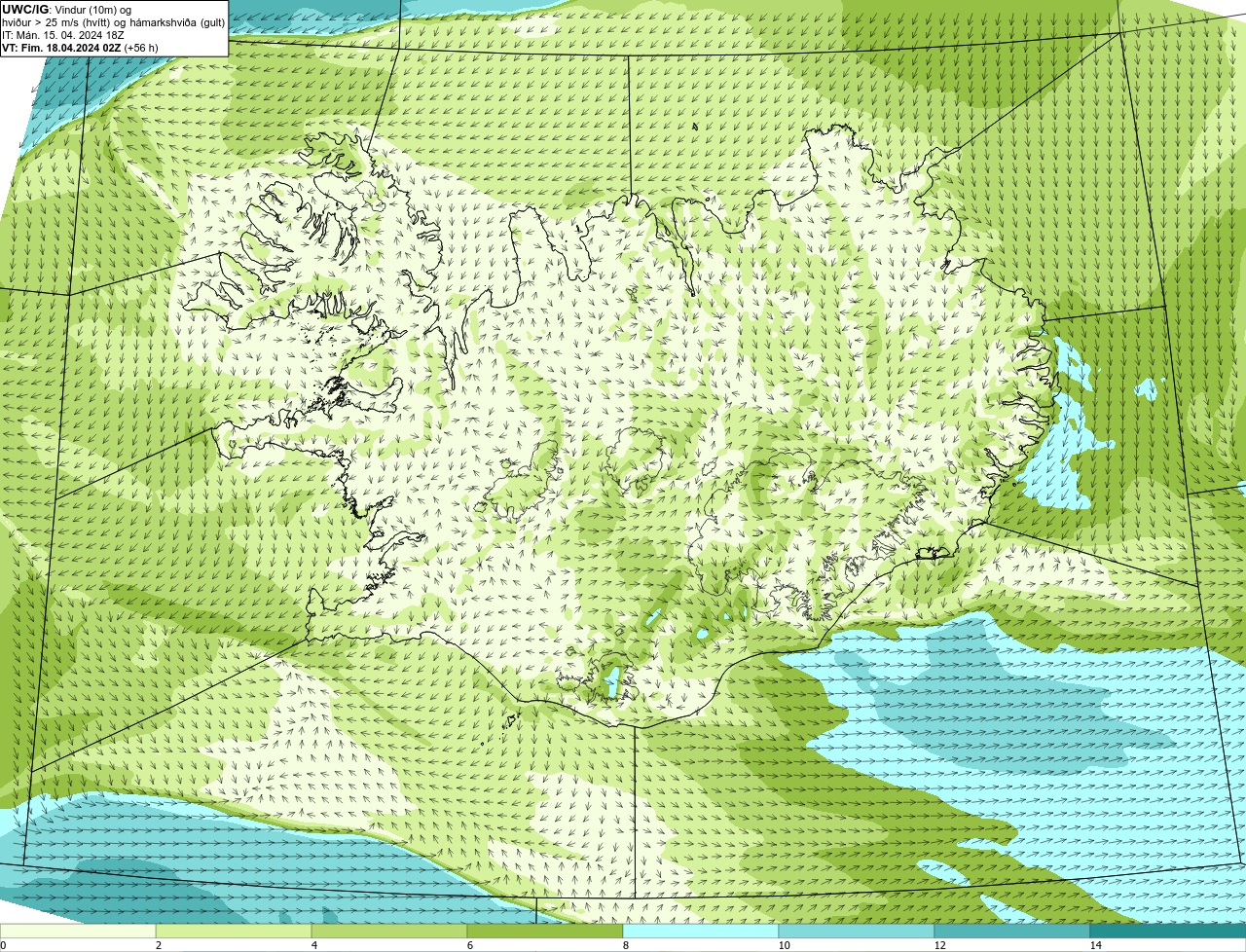The image size is (1246, 952).
Task: Click the 'VT: Fim. 18.04.2024 02Z (+56 h)' line
Action: point(80,48)
